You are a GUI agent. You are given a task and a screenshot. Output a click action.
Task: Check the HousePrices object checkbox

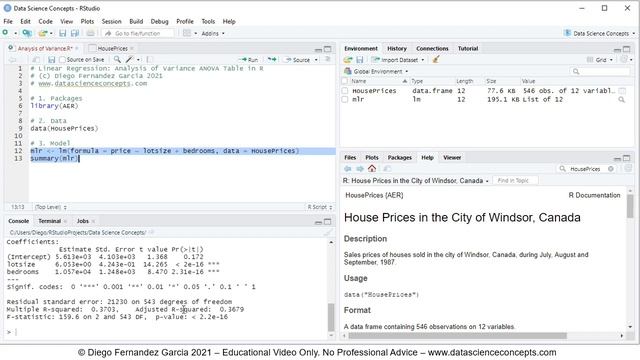click(345, 91)
